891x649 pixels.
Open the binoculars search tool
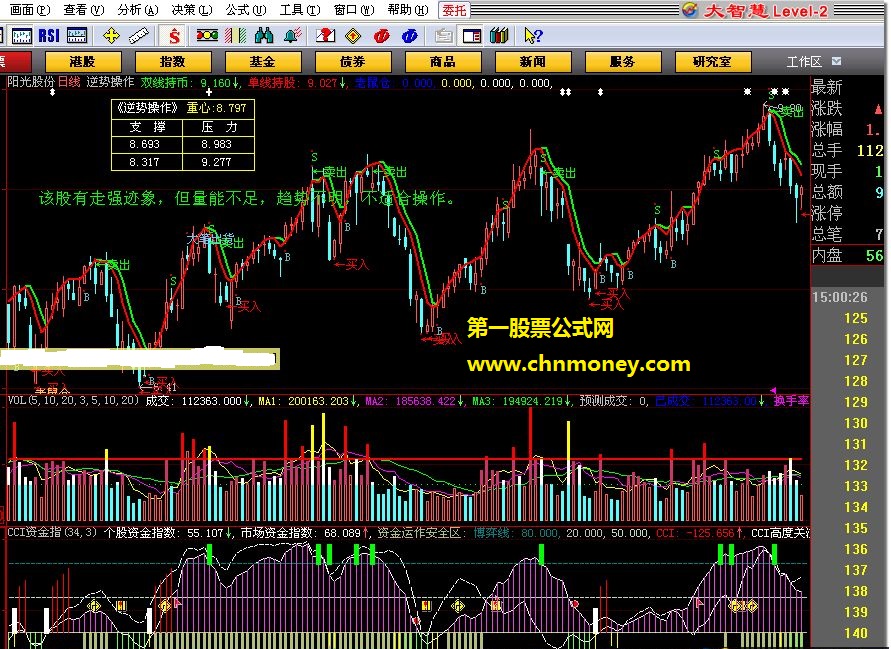(264, 36)
